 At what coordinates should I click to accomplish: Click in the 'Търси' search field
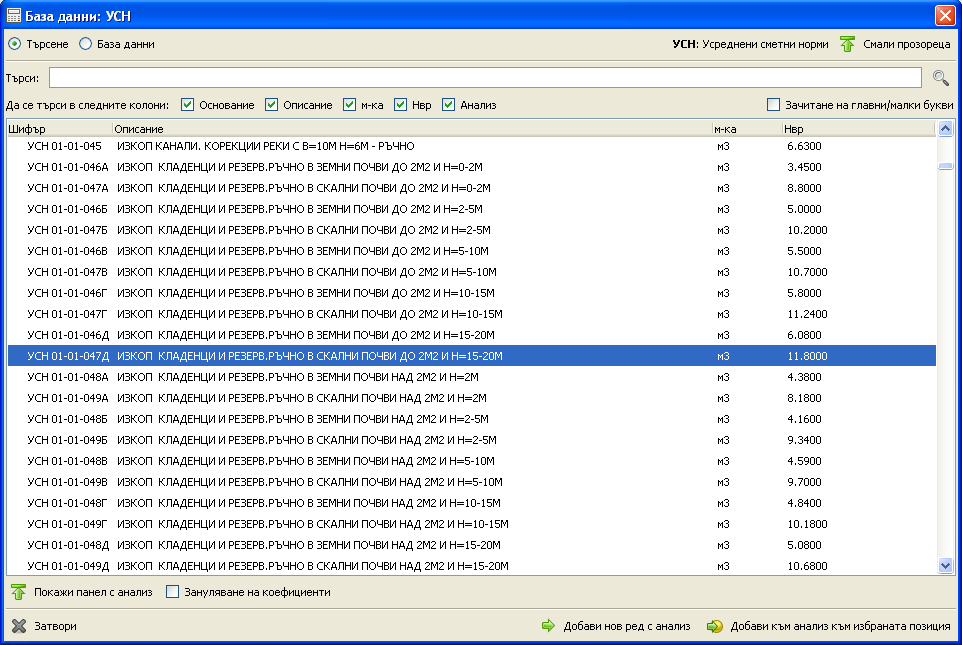point(485,78)
